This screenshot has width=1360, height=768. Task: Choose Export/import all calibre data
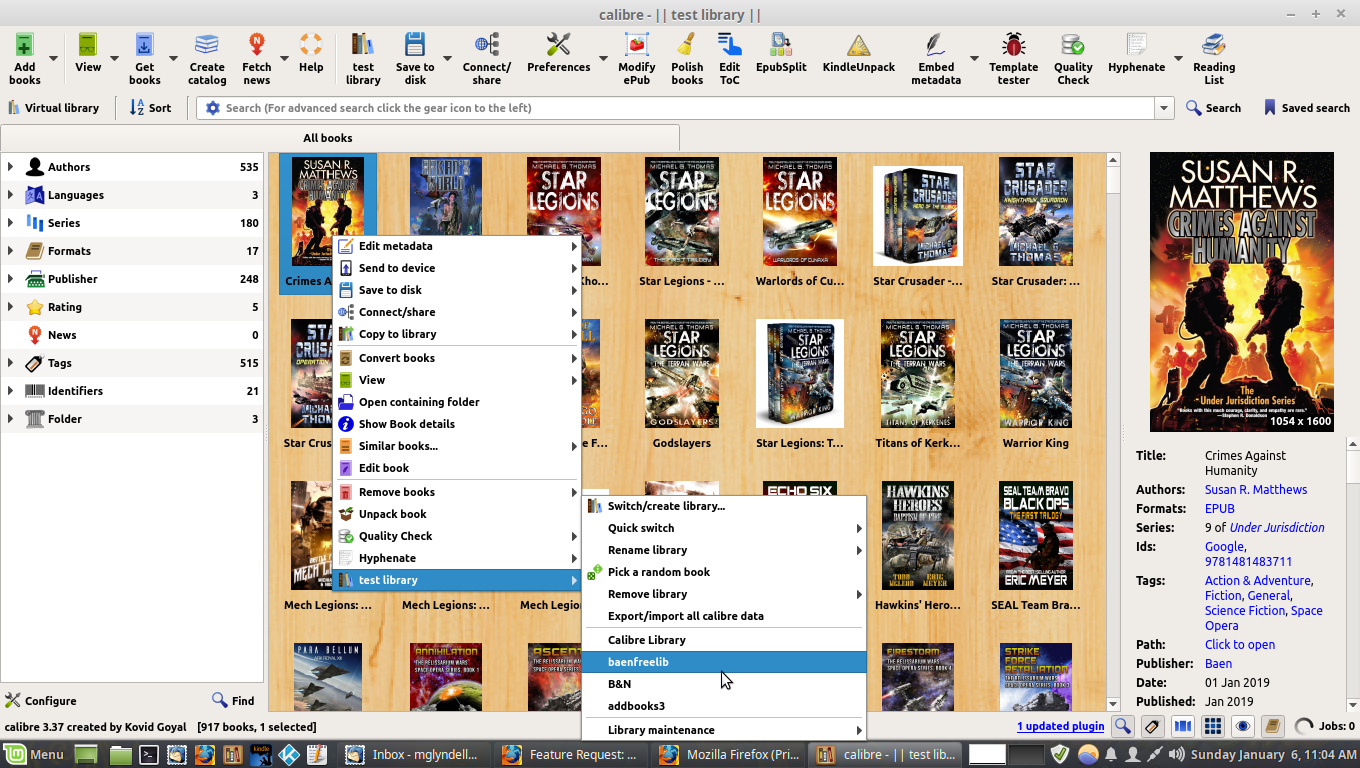(724, 616)
